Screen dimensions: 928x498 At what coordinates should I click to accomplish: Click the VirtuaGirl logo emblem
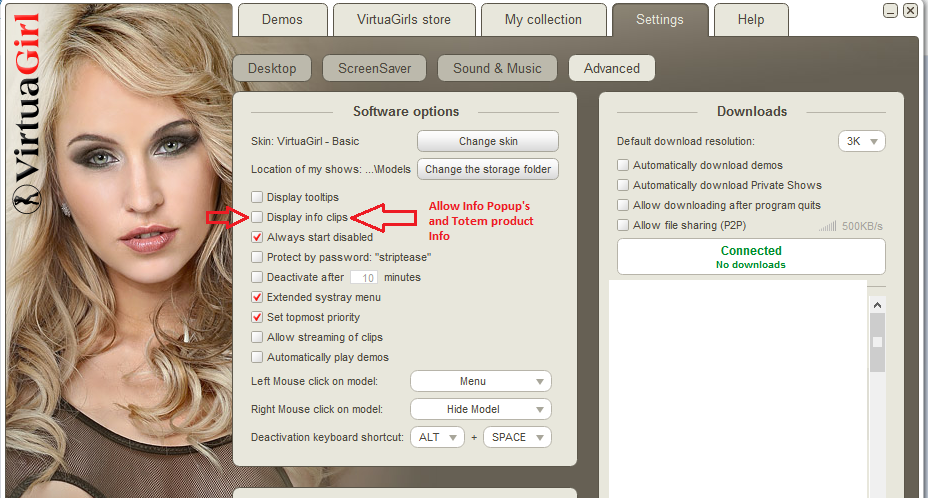tap(24, 199)
